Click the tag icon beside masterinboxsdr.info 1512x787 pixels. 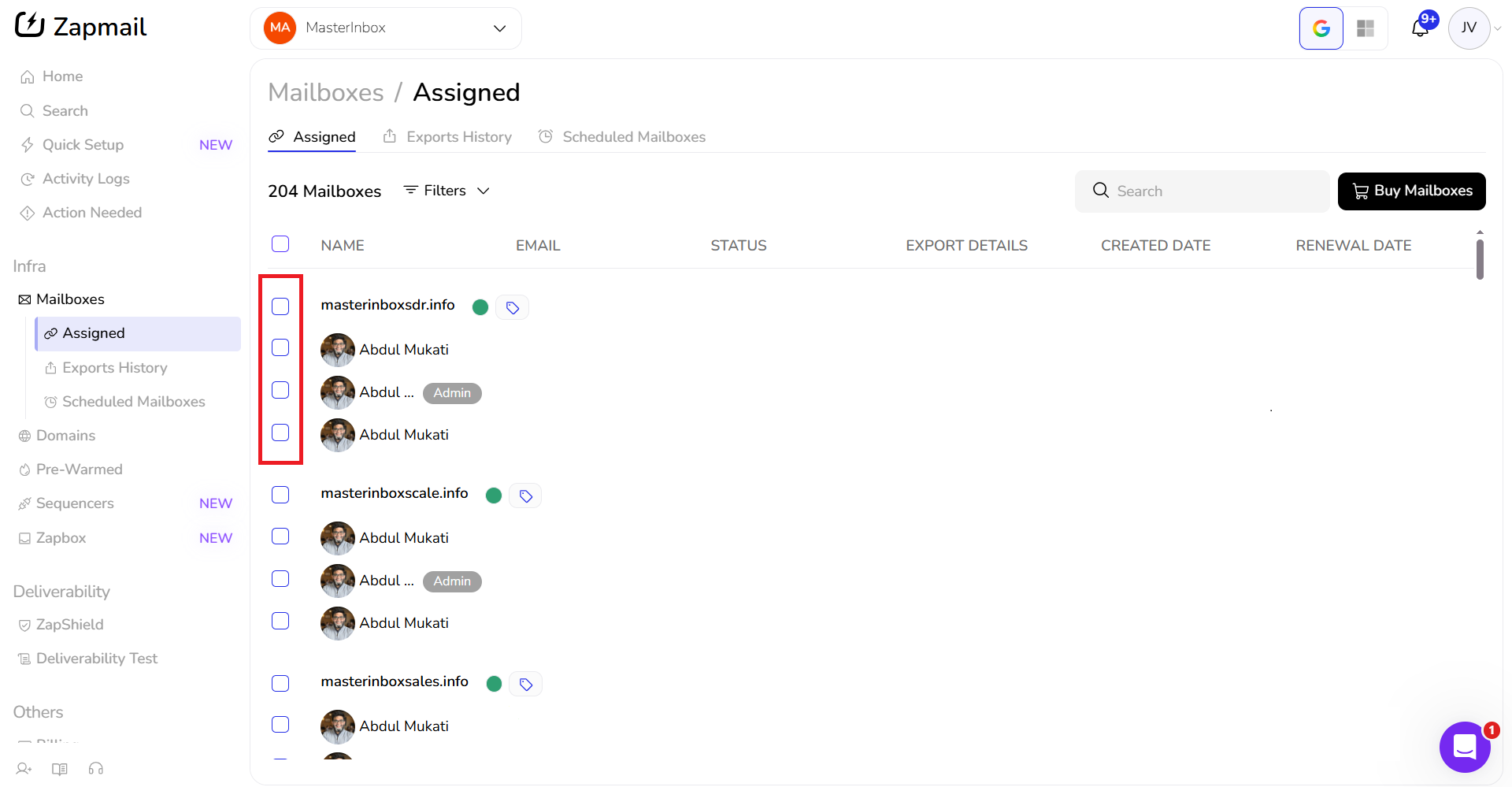pyautogui.click(x=513, y=307)
